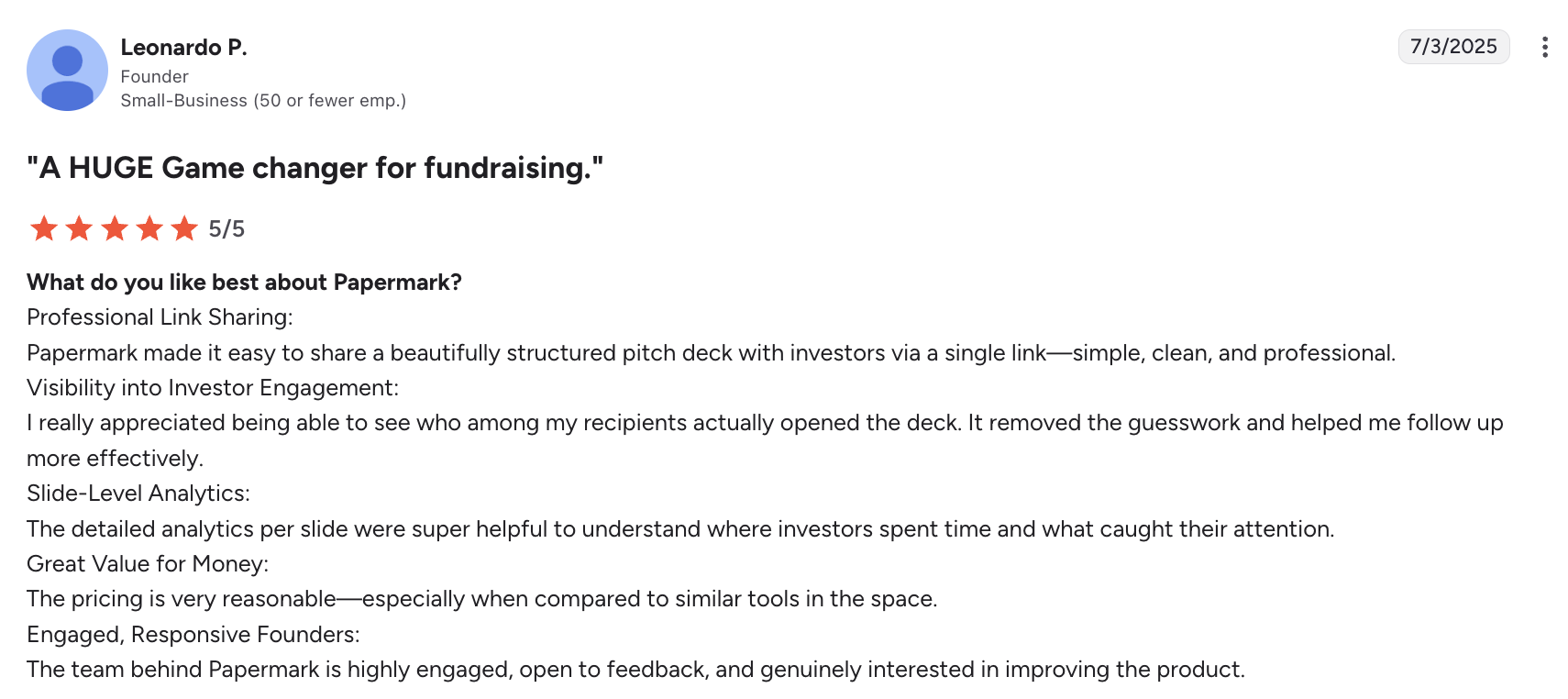Click the Founder job title text
The height and width of the screenshot is (699, 1568).
[153, 76]
